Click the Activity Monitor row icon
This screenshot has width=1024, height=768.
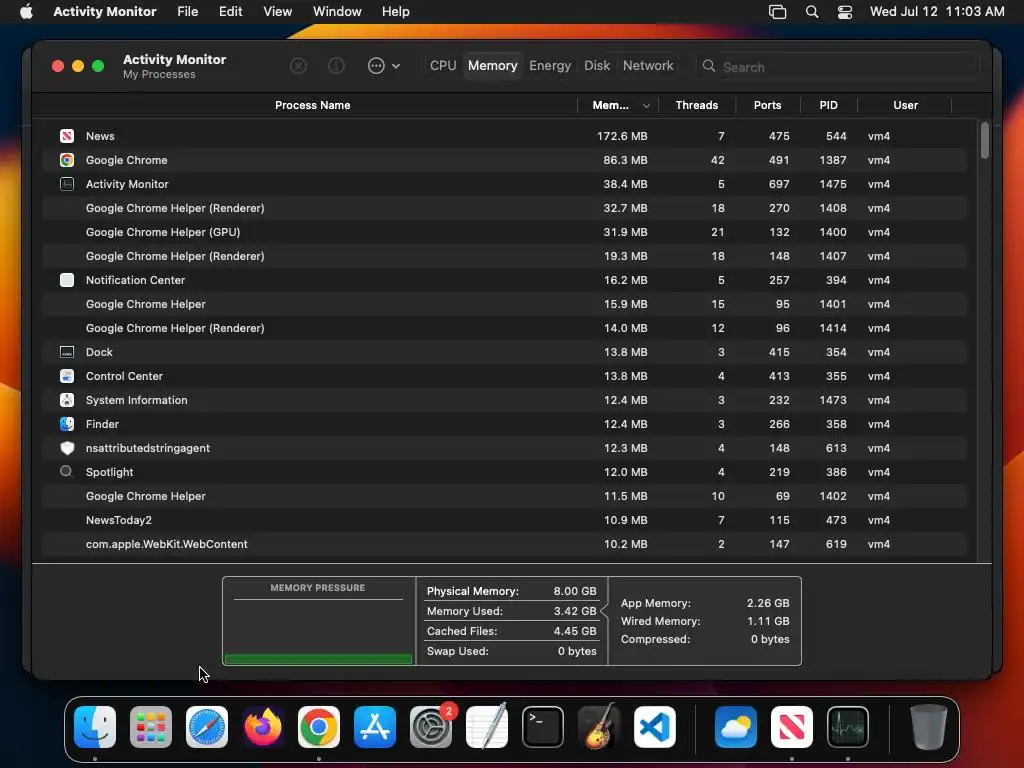tap(67, 184)
